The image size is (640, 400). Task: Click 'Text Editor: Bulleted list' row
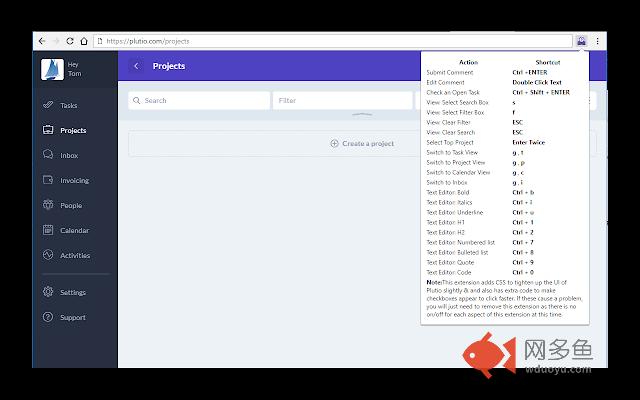[505, 252]
